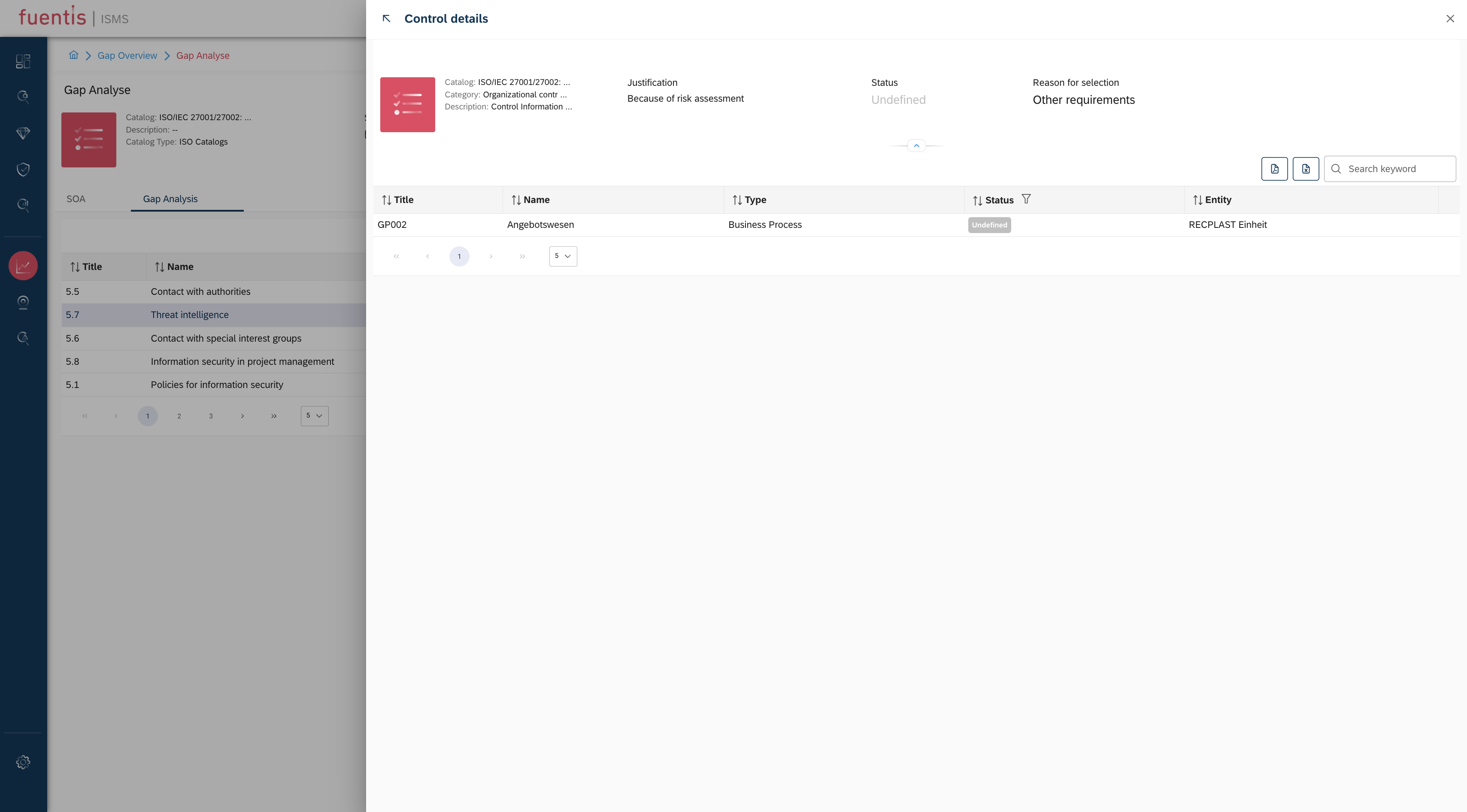Switch to the SOA tab
This screenshot has height=812, width=1467.
(x=76, y=199)
